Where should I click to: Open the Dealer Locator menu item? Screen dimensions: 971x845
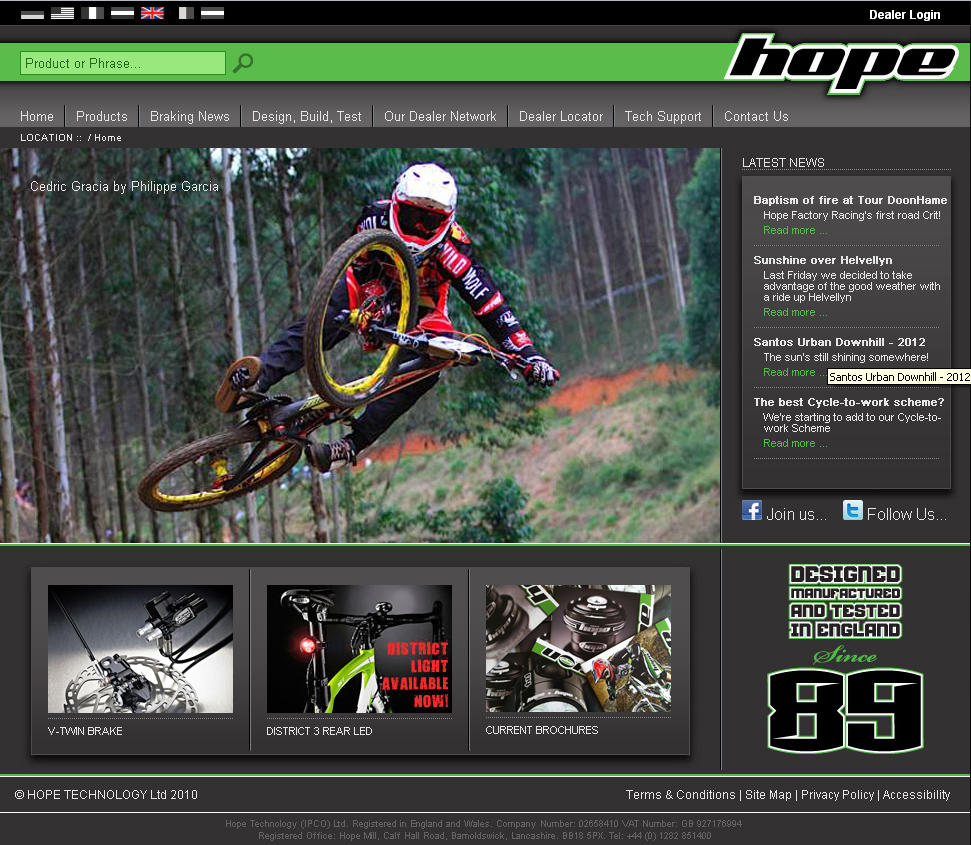pyautogui.click(x=561, y=116)
